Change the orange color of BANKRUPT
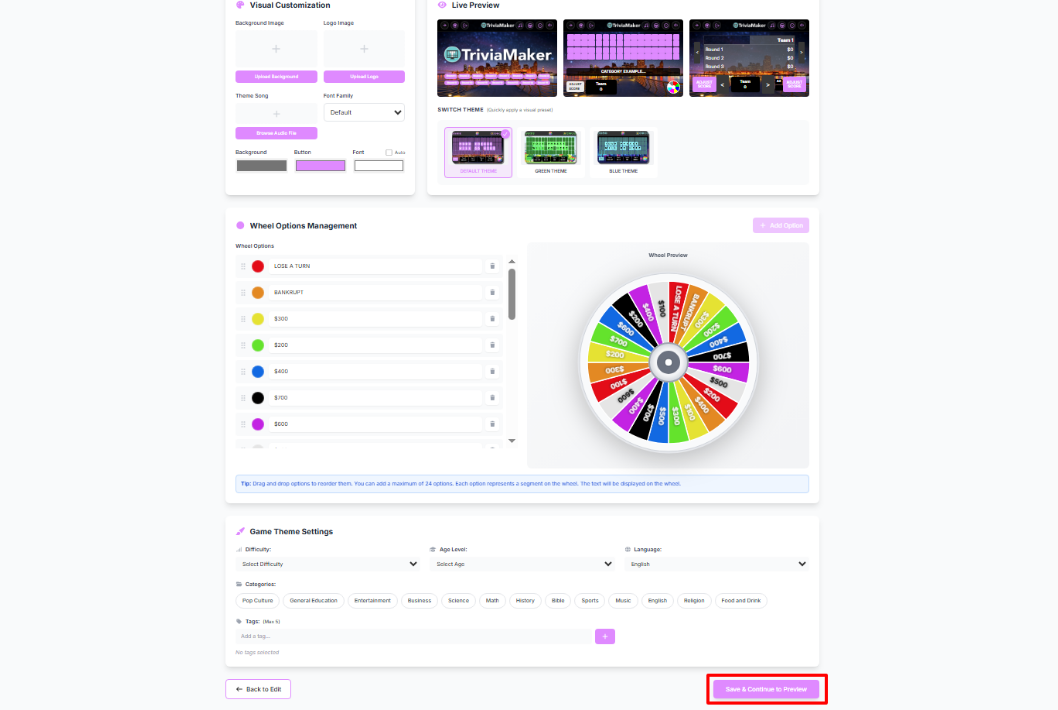The image size is (1058, 710). pyautogui.click(x=258, y=292)
